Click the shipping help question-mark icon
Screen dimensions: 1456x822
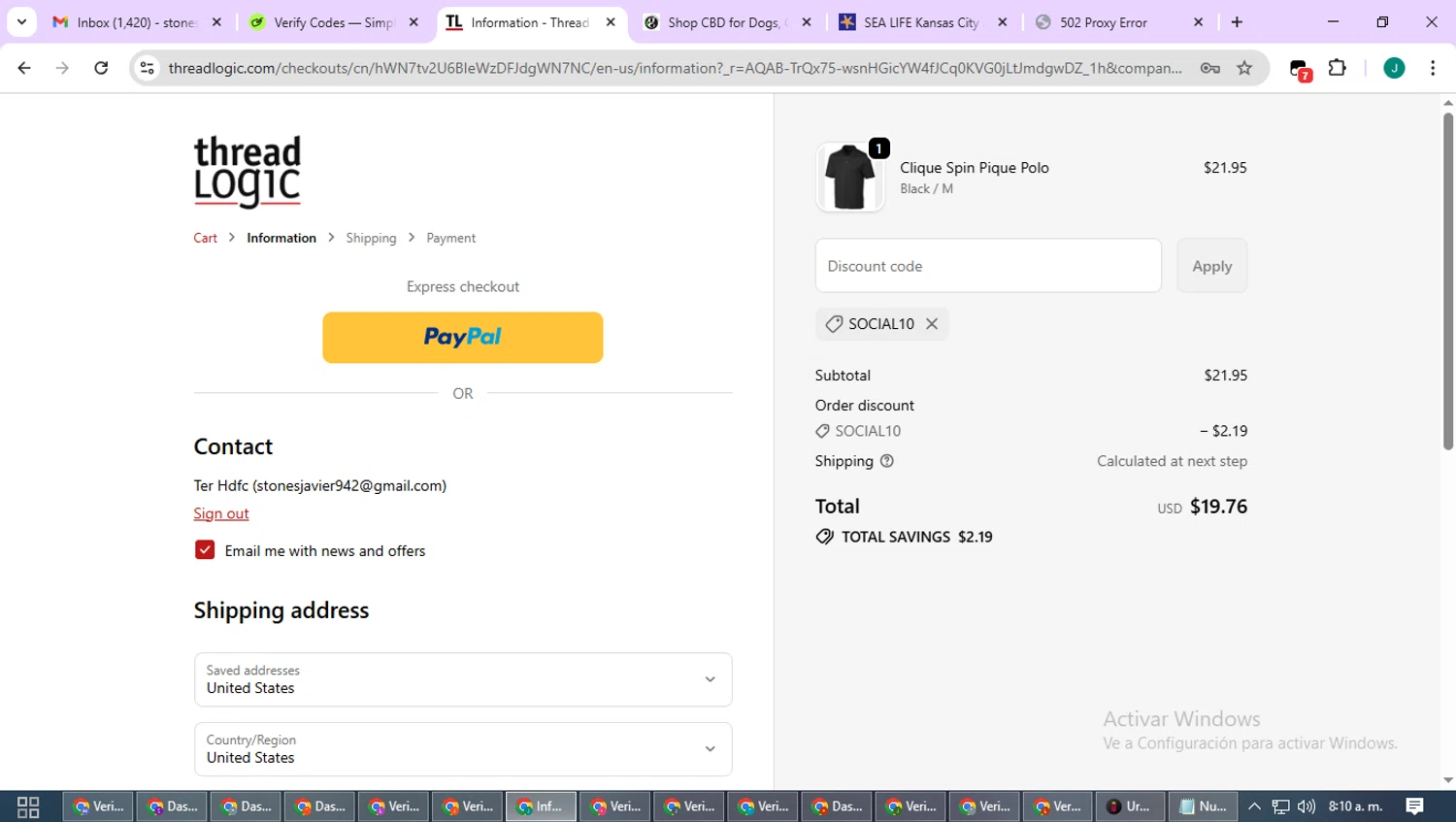coord(886,461)
